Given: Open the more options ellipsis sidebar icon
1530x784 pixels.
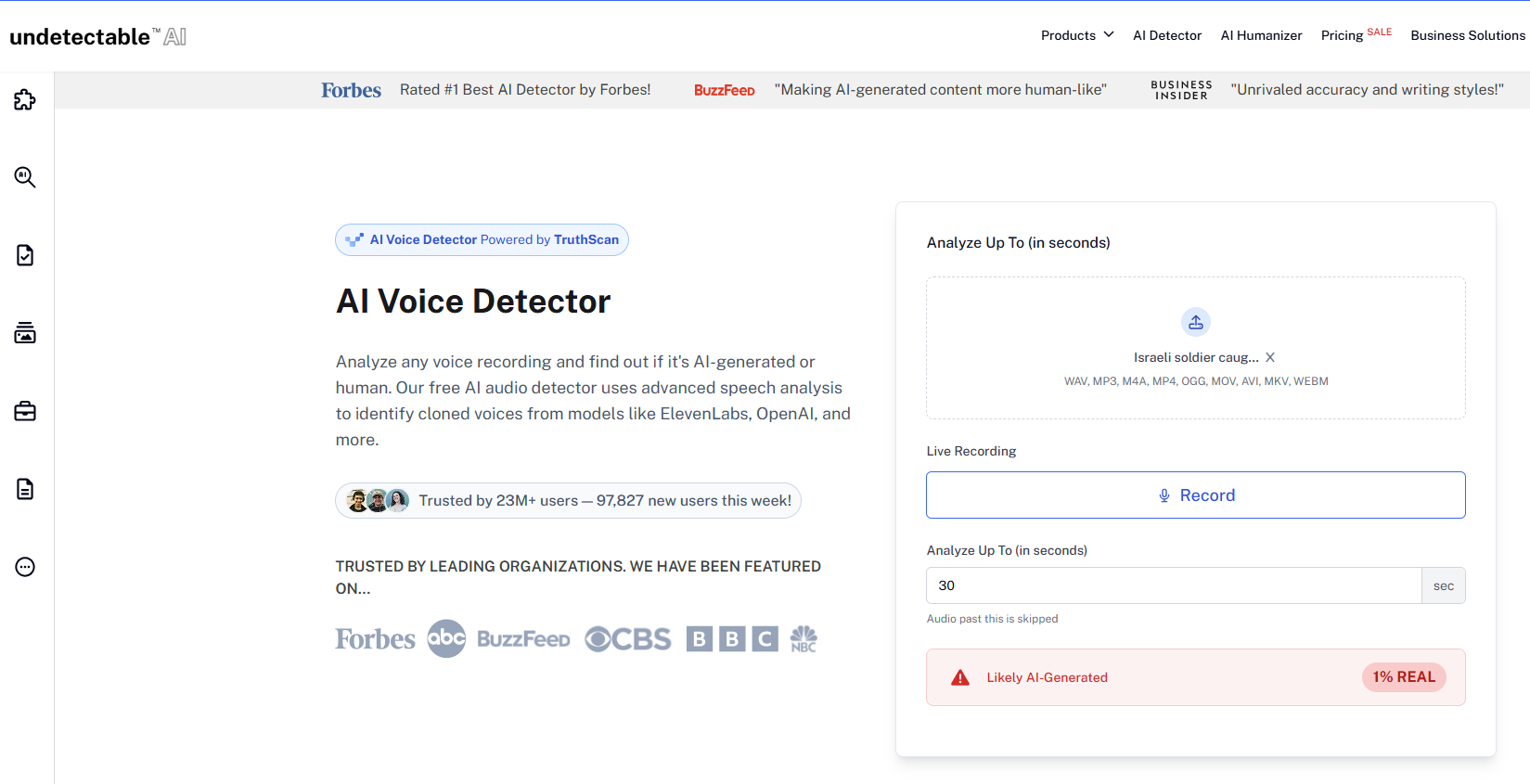Looking at the screenshot, I should point(25,567).
